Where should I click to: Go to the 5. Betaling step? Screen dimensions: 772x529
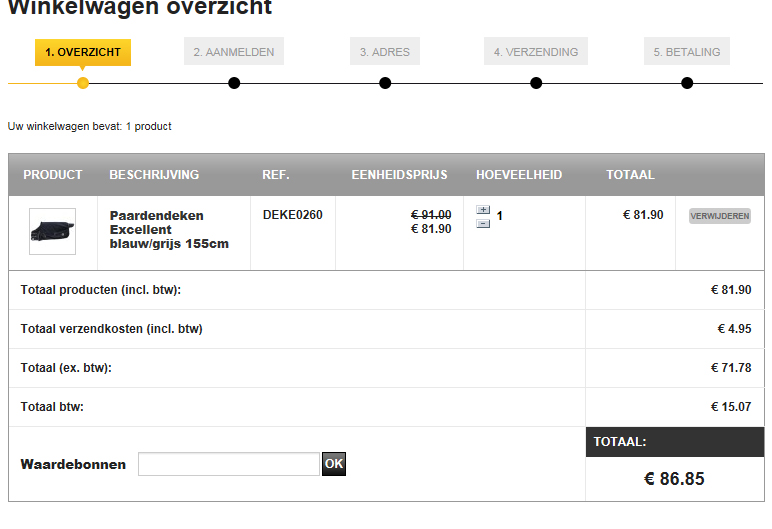(687, 51)
